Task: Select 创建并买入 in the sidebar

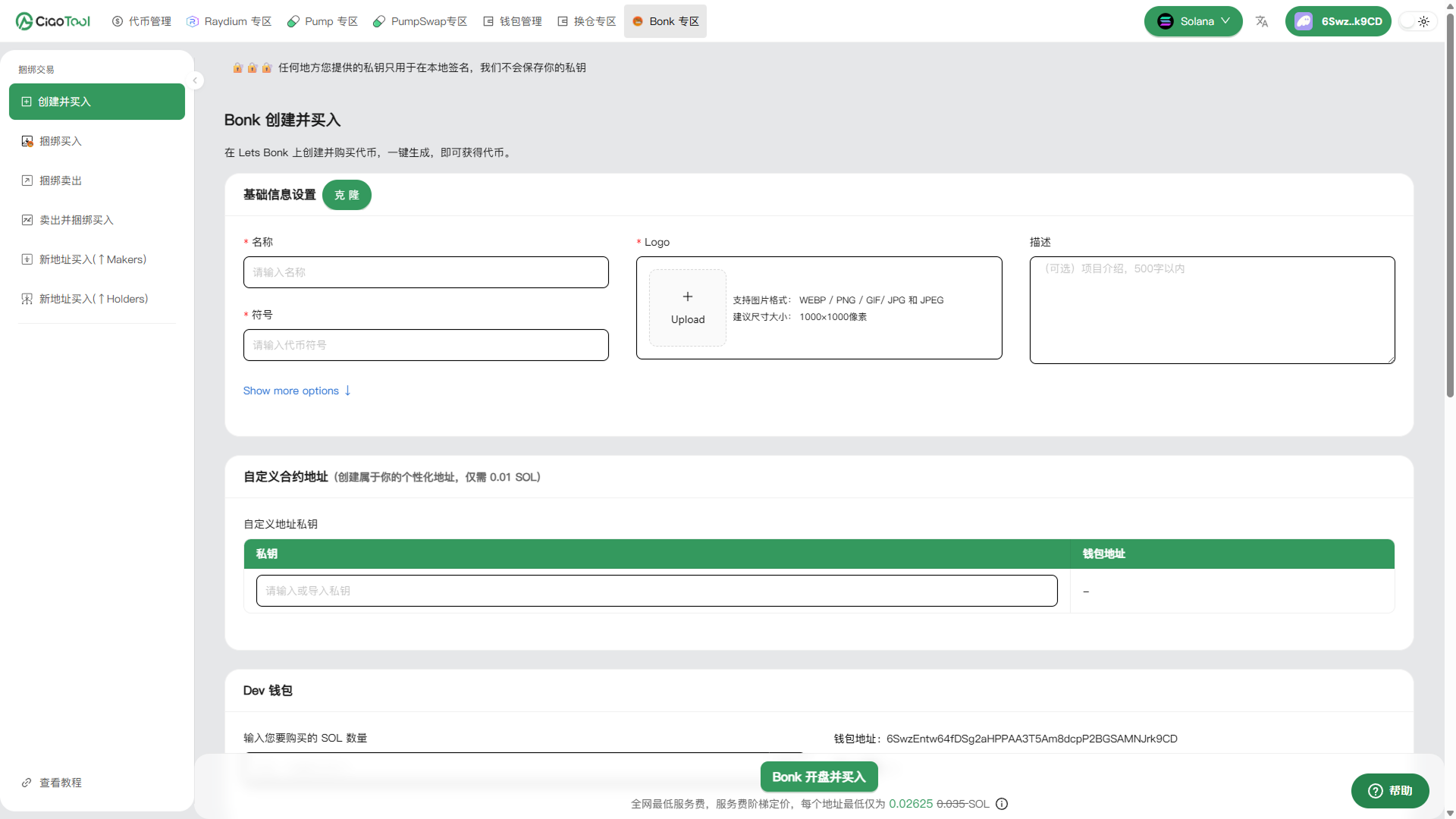Action: click(x=97, y=102)
